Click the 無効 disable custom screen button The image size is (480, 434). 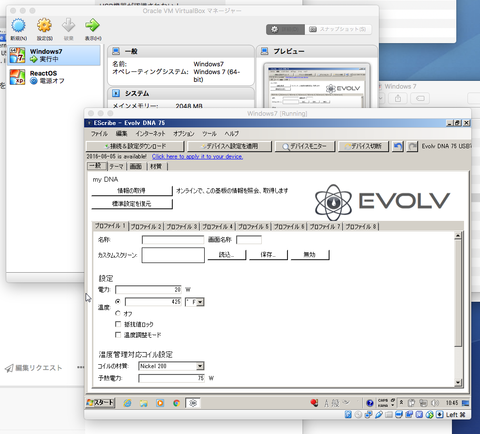click(310, 255)
